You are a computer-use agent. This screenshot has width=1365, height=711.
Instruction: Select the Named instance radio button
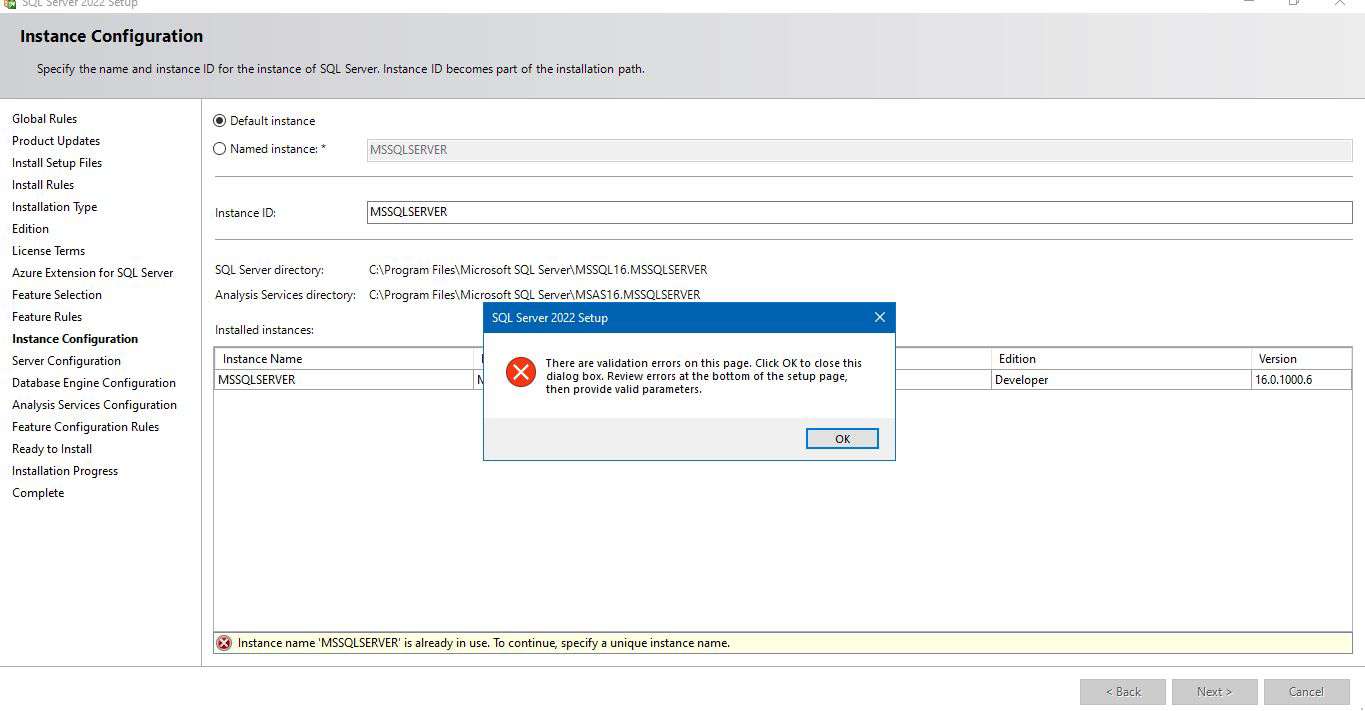point(220,149)
